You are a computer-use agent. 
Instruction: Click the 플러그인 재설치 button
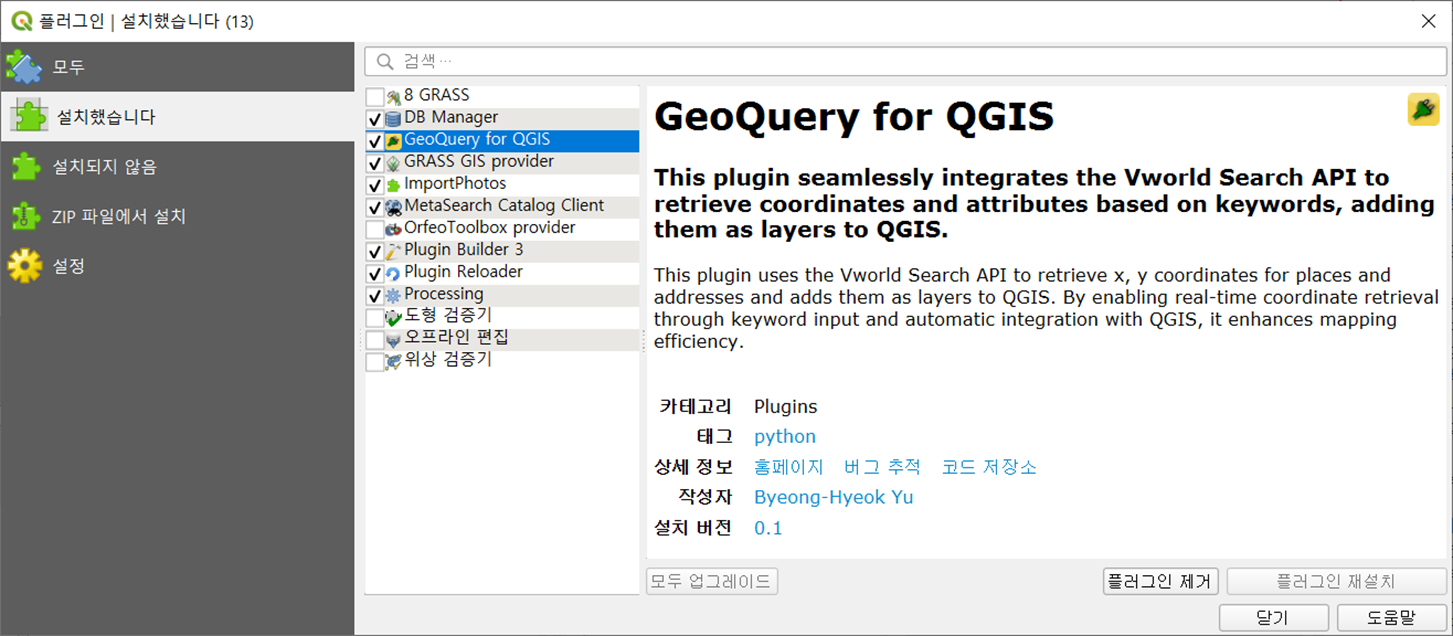click(x=1336, y=581)
